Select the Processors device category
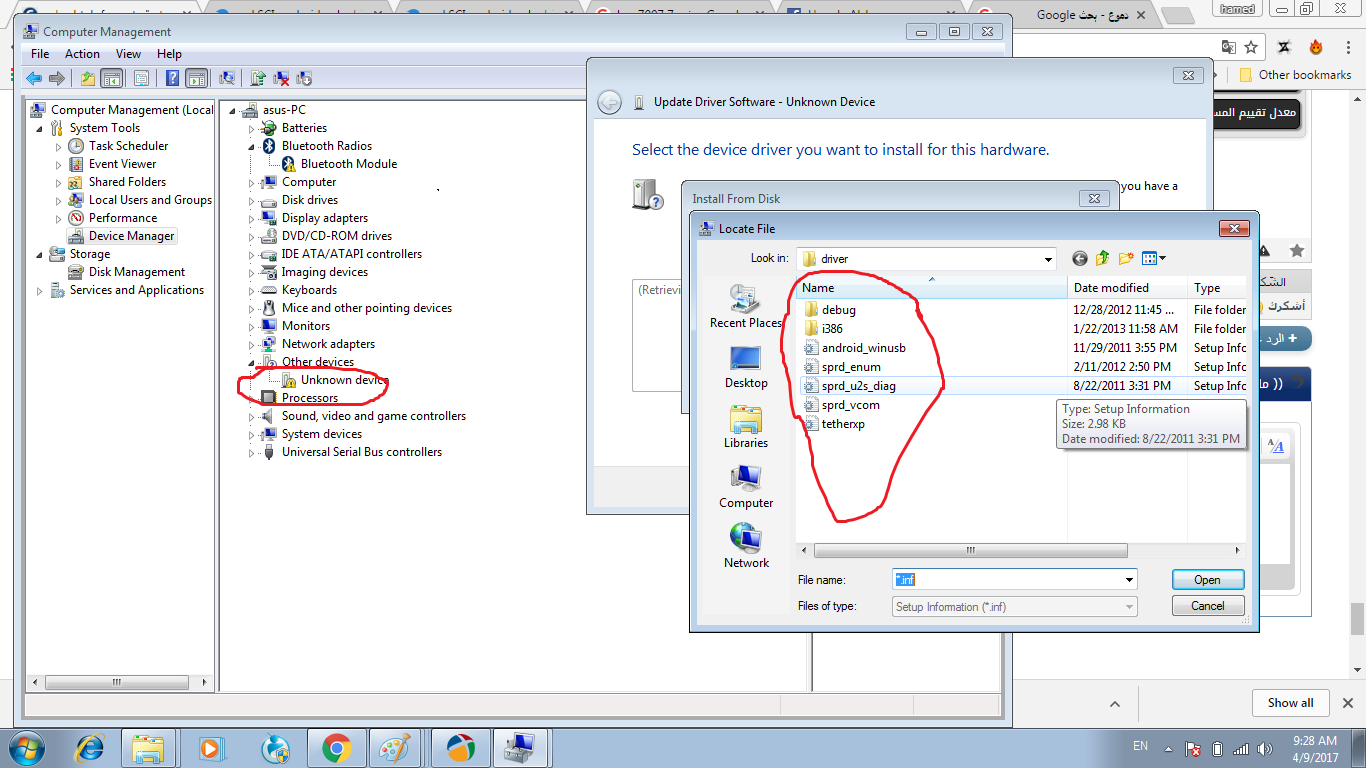1366x768 pixels. coord(299,398)
